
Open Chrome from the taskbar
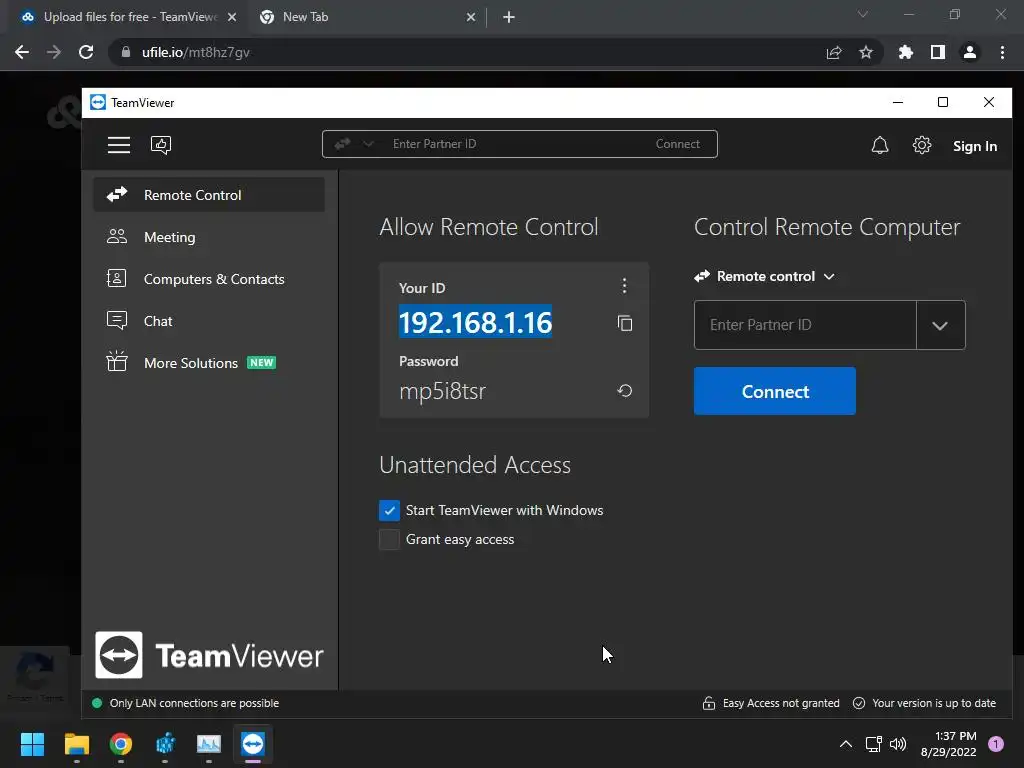121,744
